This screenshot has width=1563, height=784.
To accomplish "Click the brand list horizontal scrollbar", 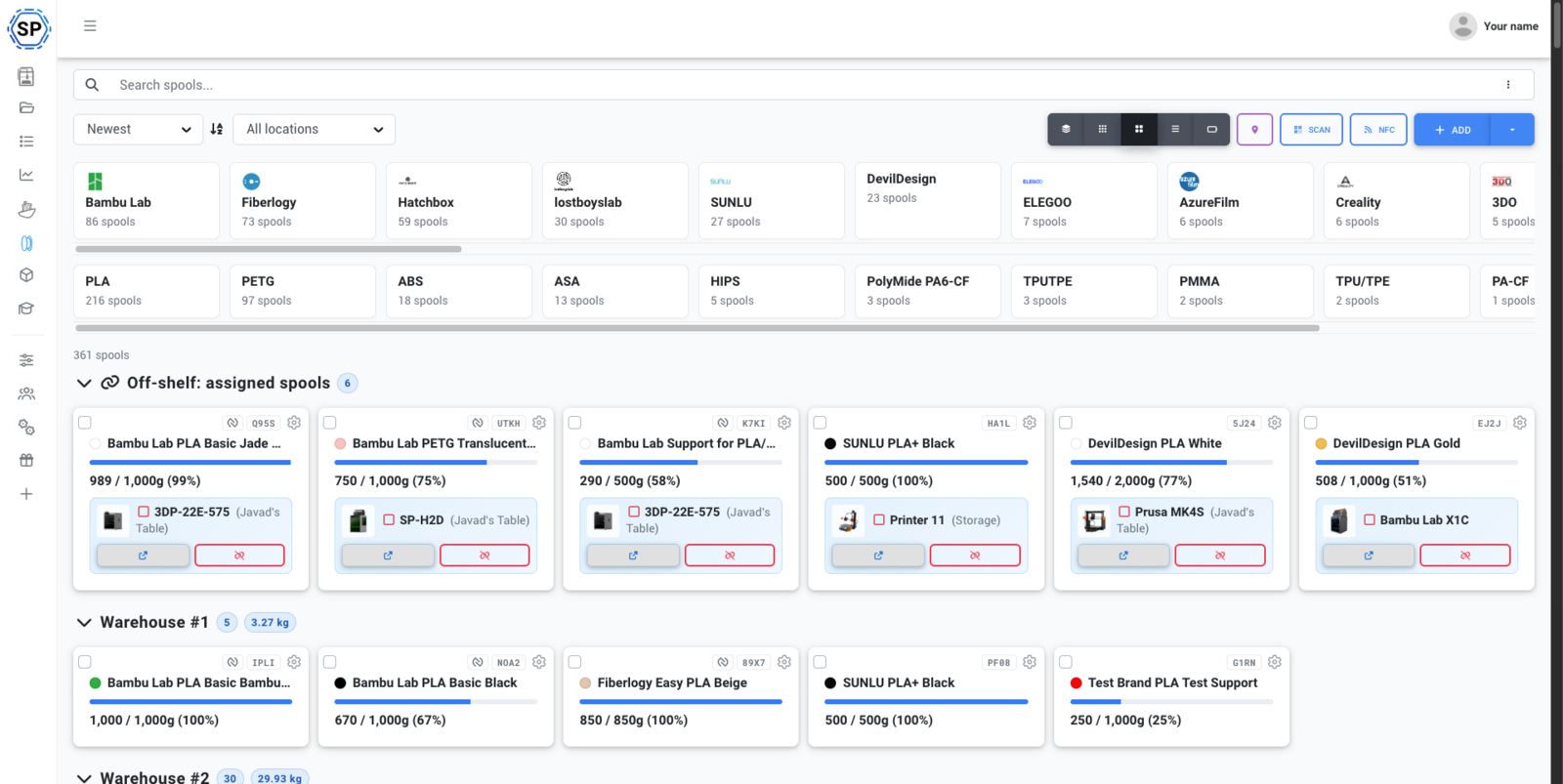I will pyautogui.click(x=269, y=249).
